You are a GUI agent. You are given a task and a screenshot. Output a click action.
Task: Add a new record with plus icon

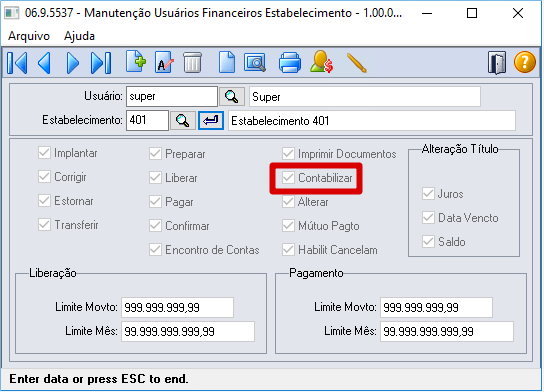[x=136, y=62]
